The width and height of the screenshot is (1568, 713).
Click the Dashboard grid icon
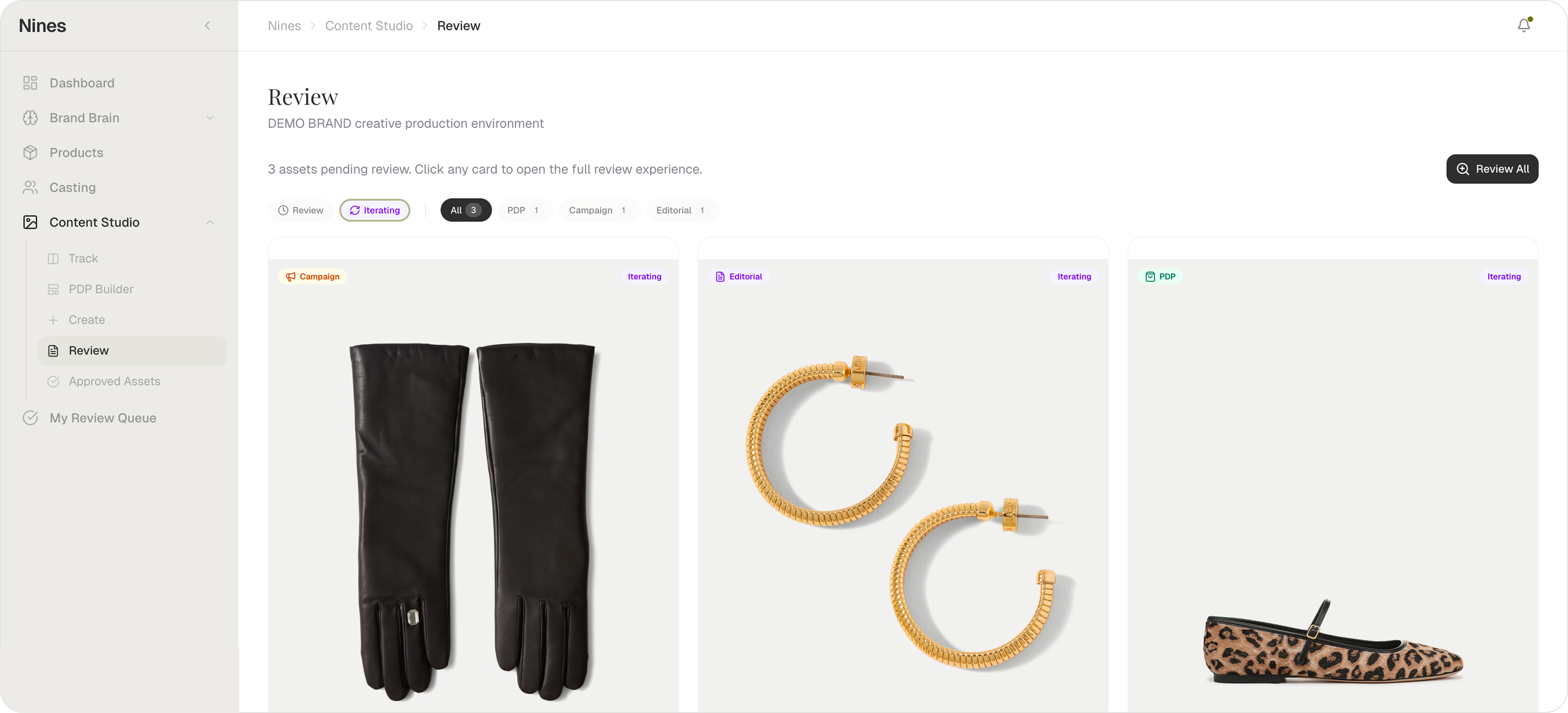tap(30, 83)
